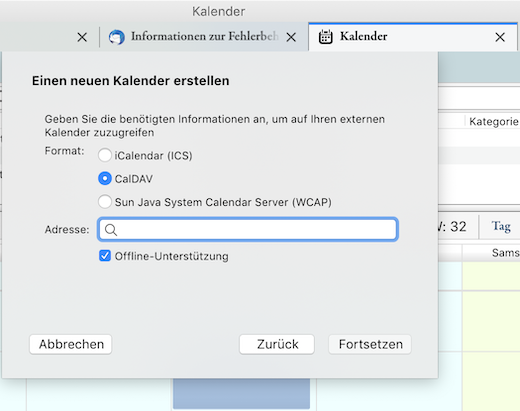Click the magnifier icon in the Adresse field

point(111,230)
